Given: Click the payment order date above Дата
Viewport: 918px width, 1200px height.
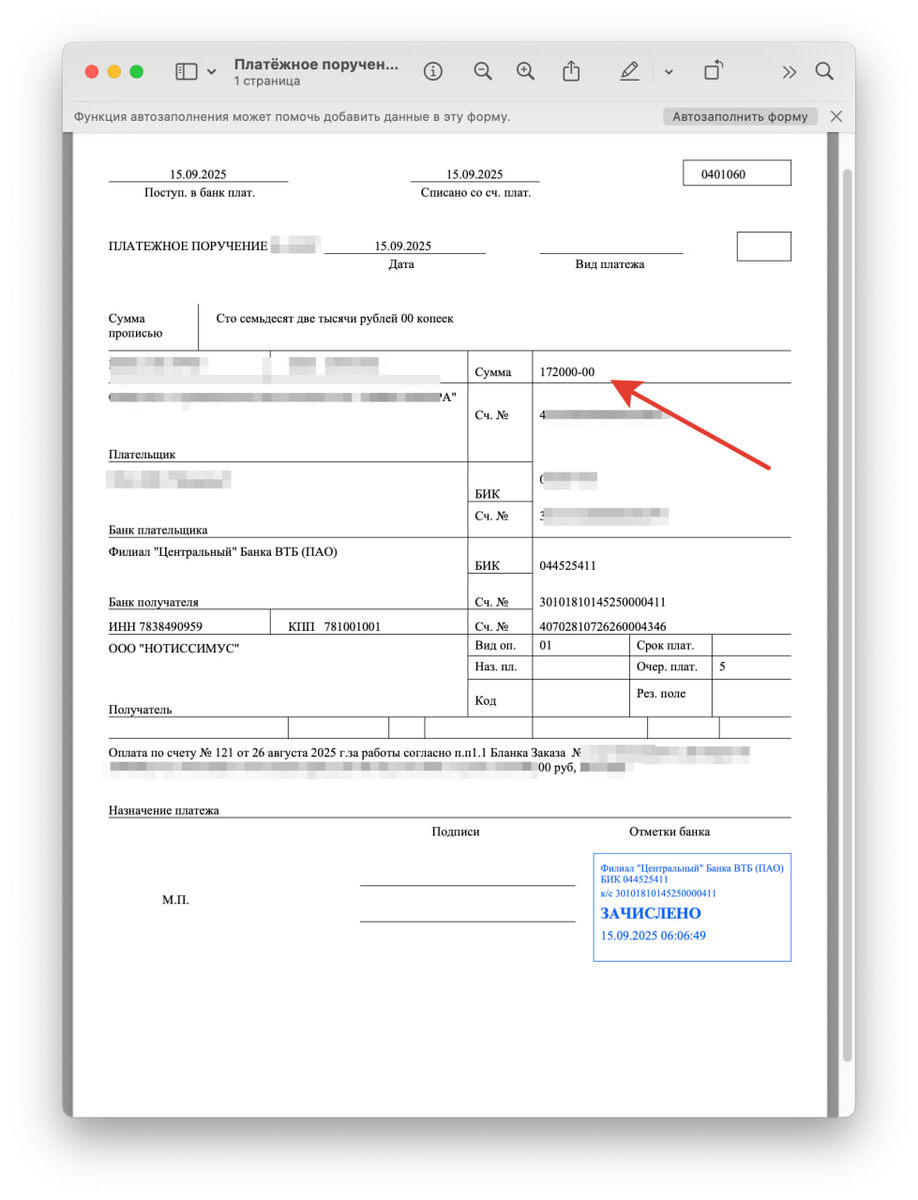Looking at the screenshot, I should pyautogui.click(x=403, y=246).
